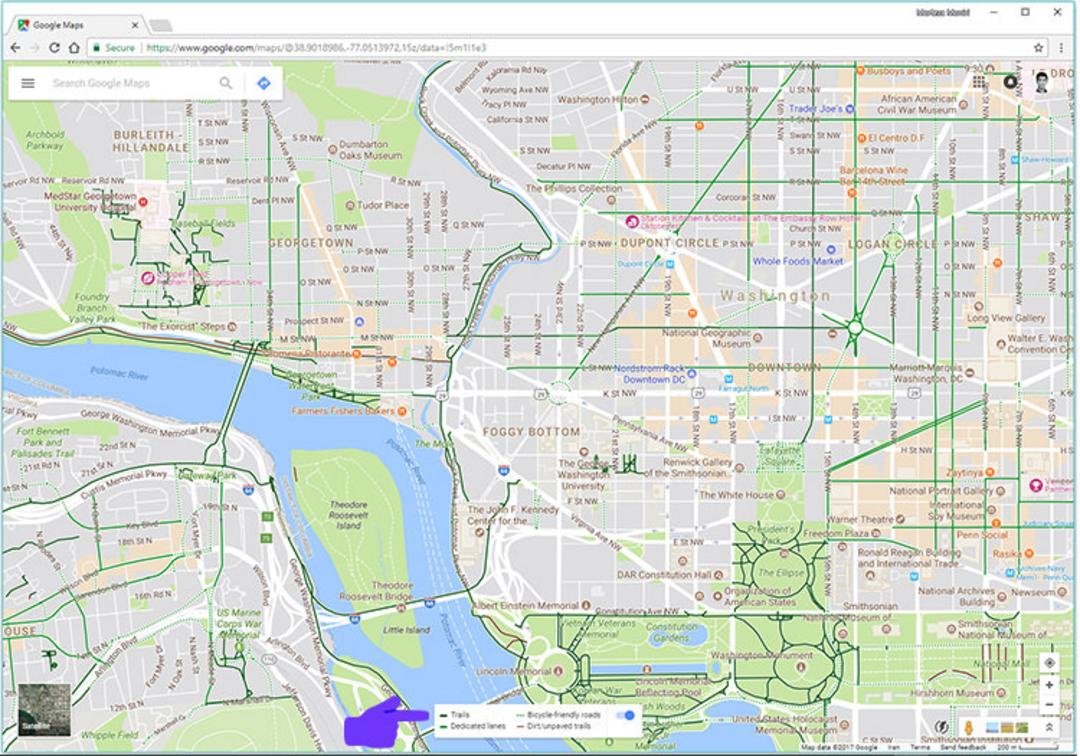Open the El Centro D.F. restaurant pin

[x=861, y=138]
